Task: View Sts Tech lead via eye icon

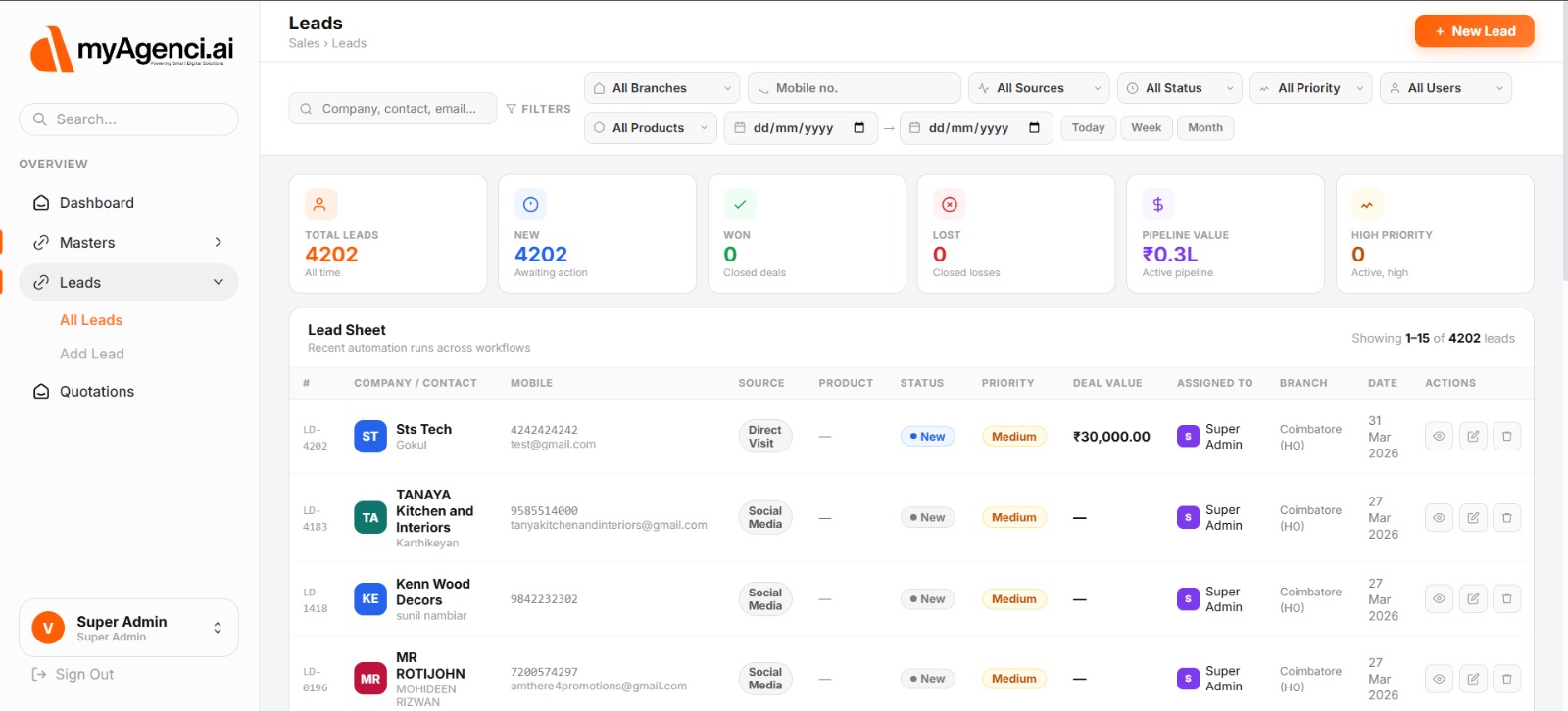Action: tap(1439, 437)
